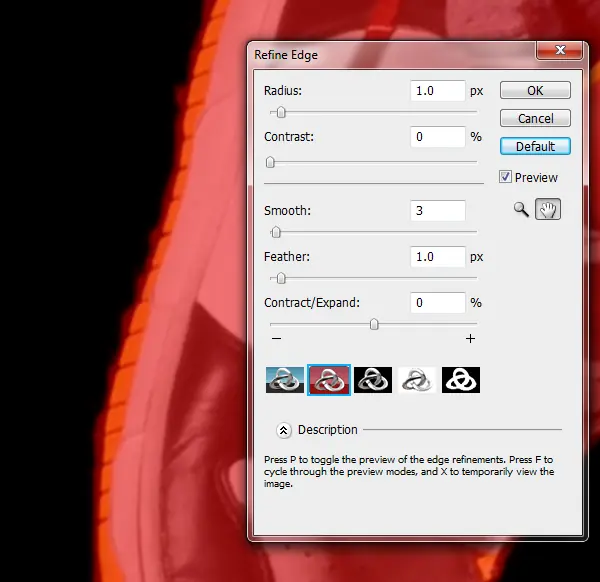
Task: Click the plus icon under Contract/Expand
Action: [470, 339]
